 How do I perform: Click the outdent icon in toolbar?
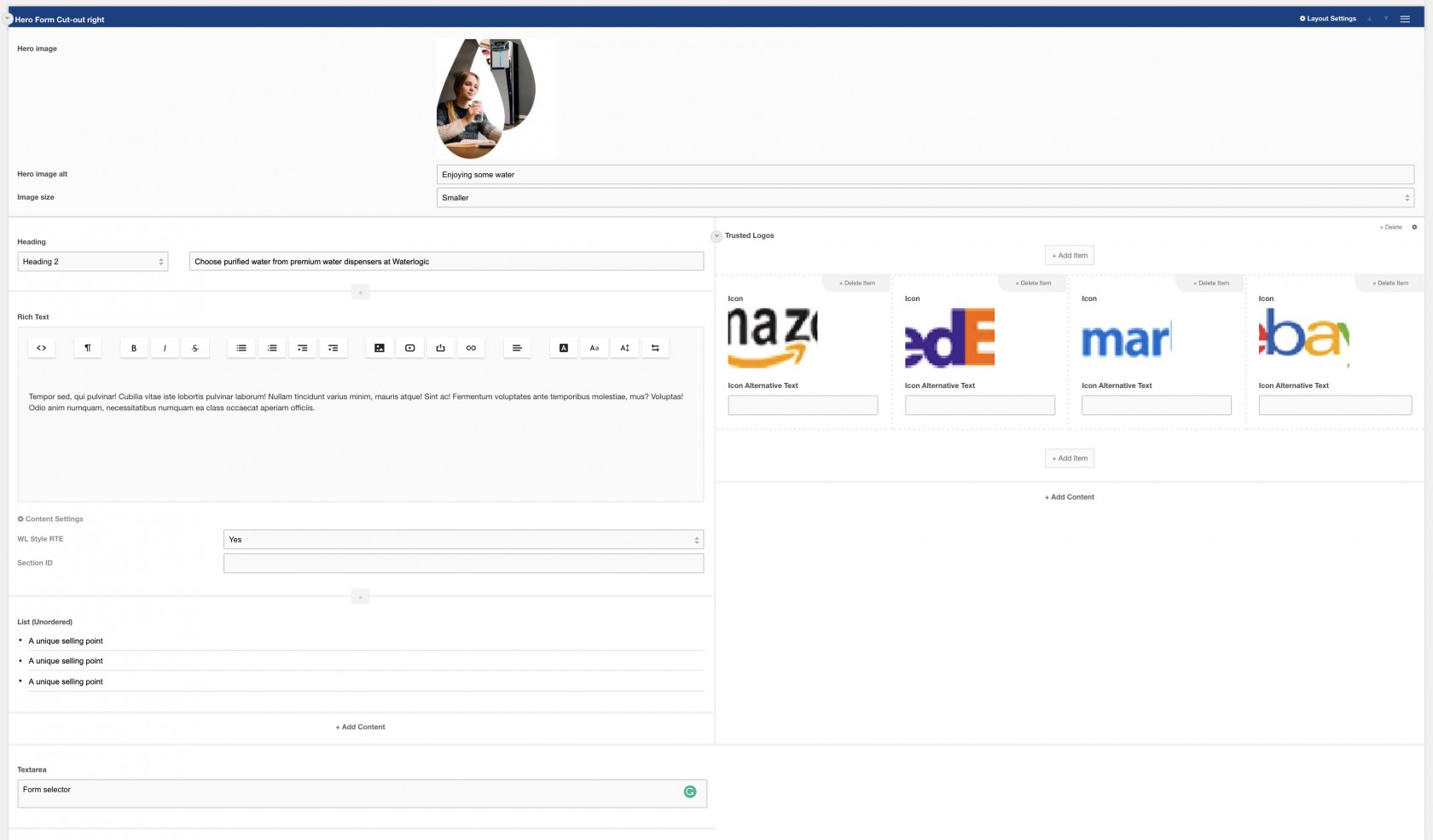tap(303, 348)
